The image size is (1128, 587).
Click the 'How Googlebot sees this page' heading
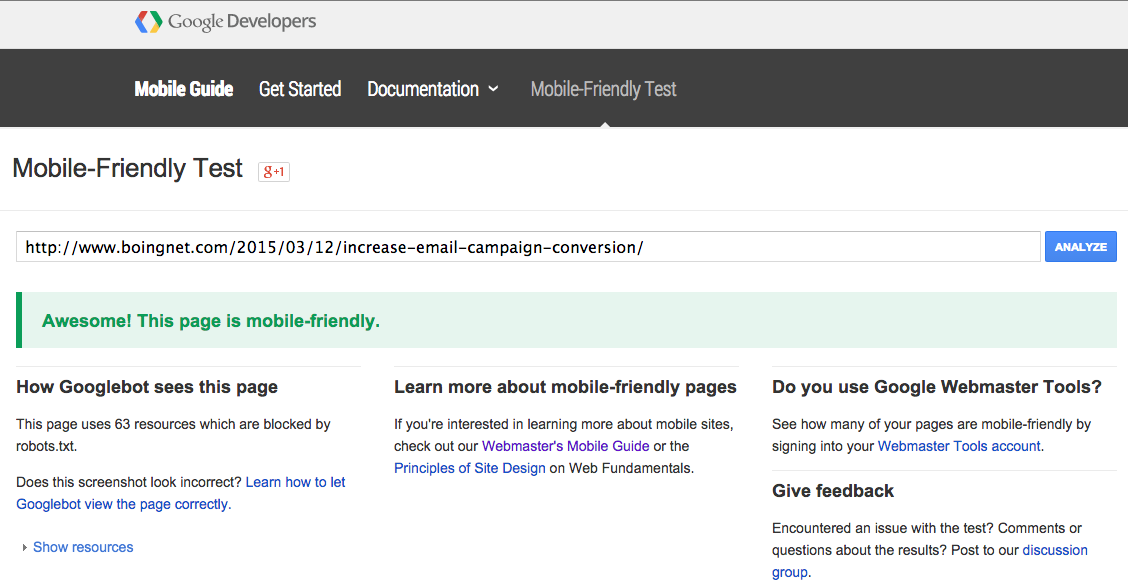147,387
